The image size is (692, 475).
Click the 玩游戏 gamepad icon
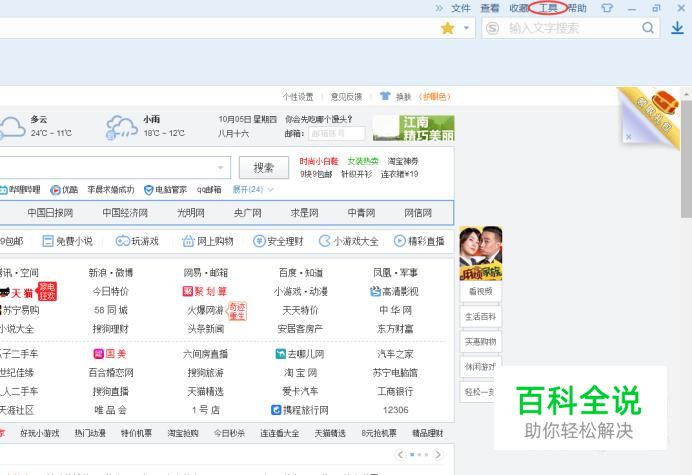[x=122, y=241]
